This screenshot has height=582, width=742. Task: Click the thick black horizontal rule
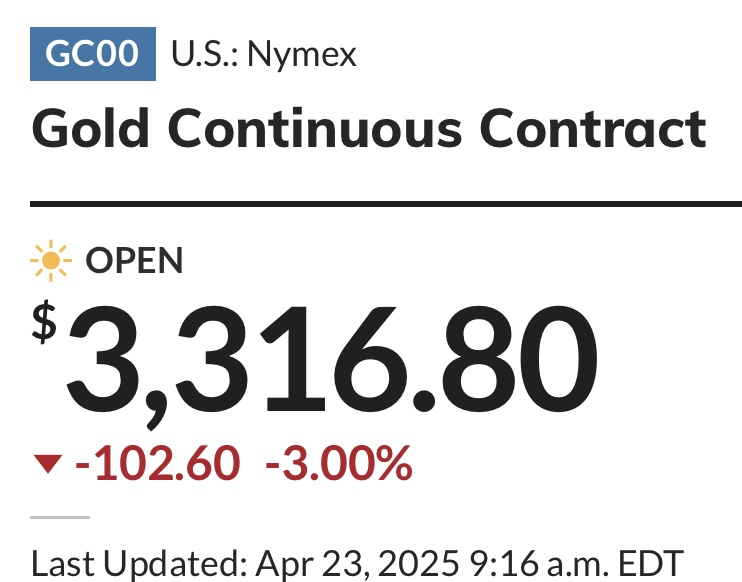(x=386, y=204)
